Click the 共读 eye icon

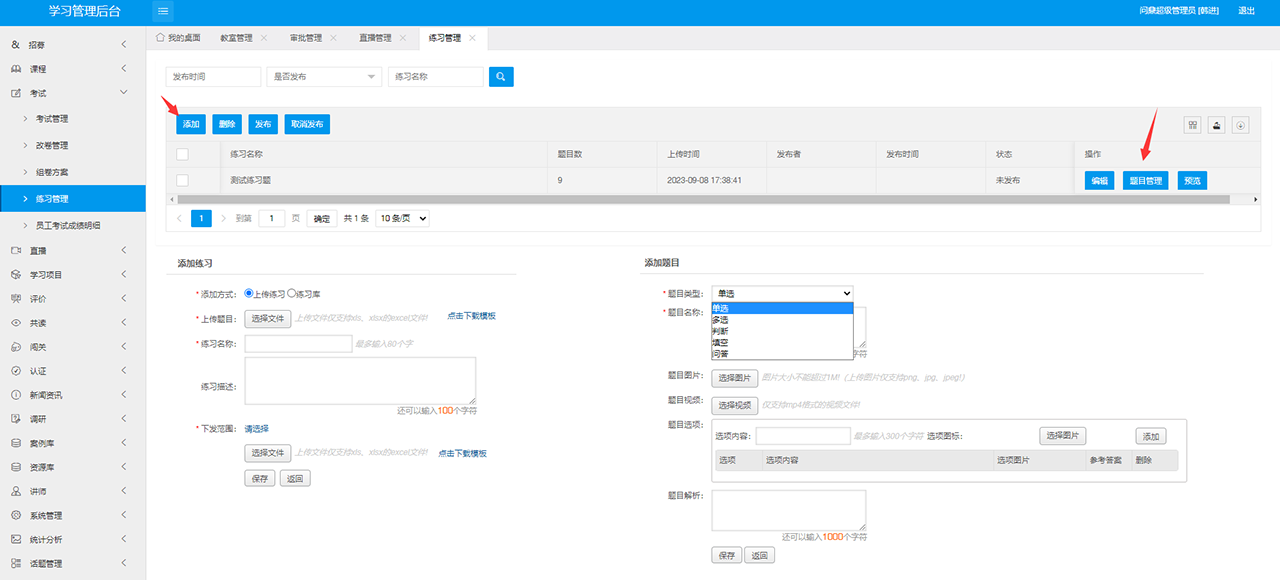[16, 323]
